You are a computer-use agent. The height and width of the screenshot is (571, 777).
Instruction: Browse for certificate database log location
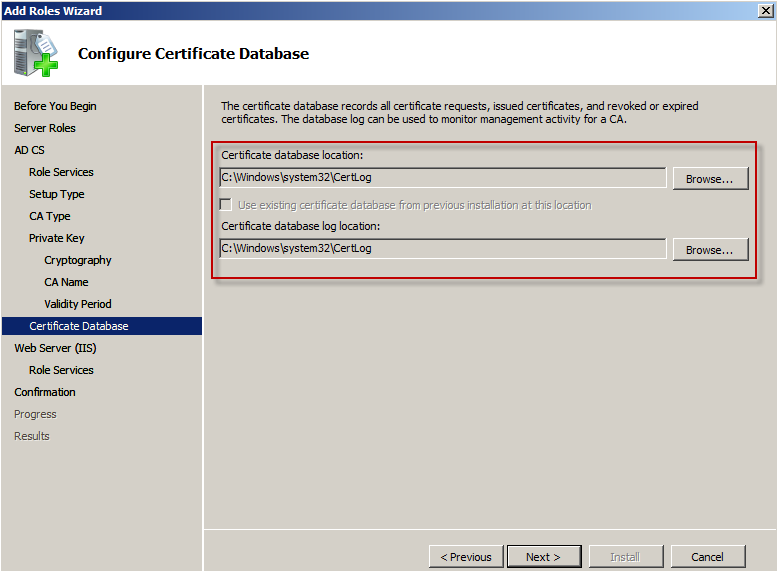709,250
